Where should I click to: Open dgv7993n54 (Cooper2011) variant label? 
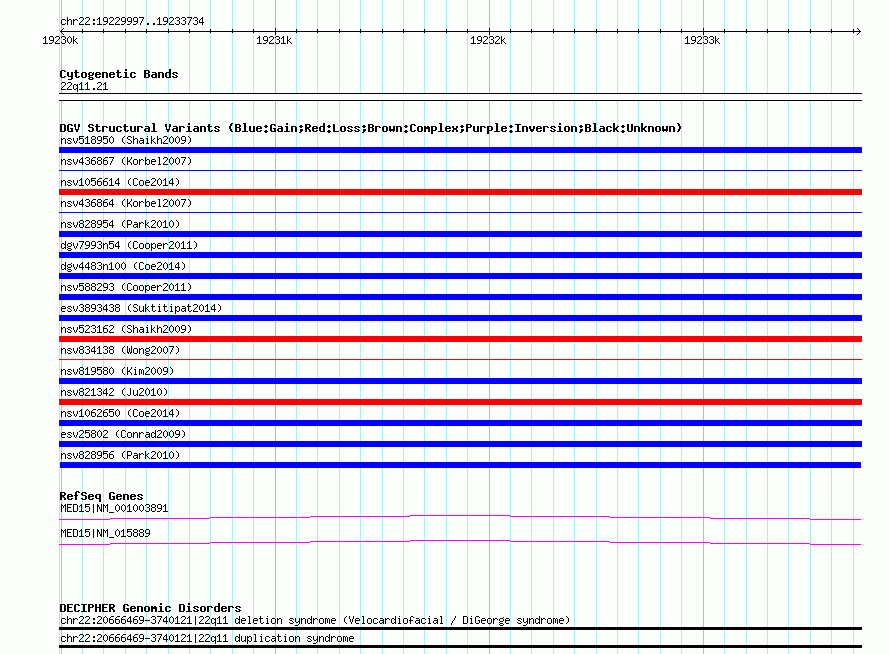pos(129,245)
